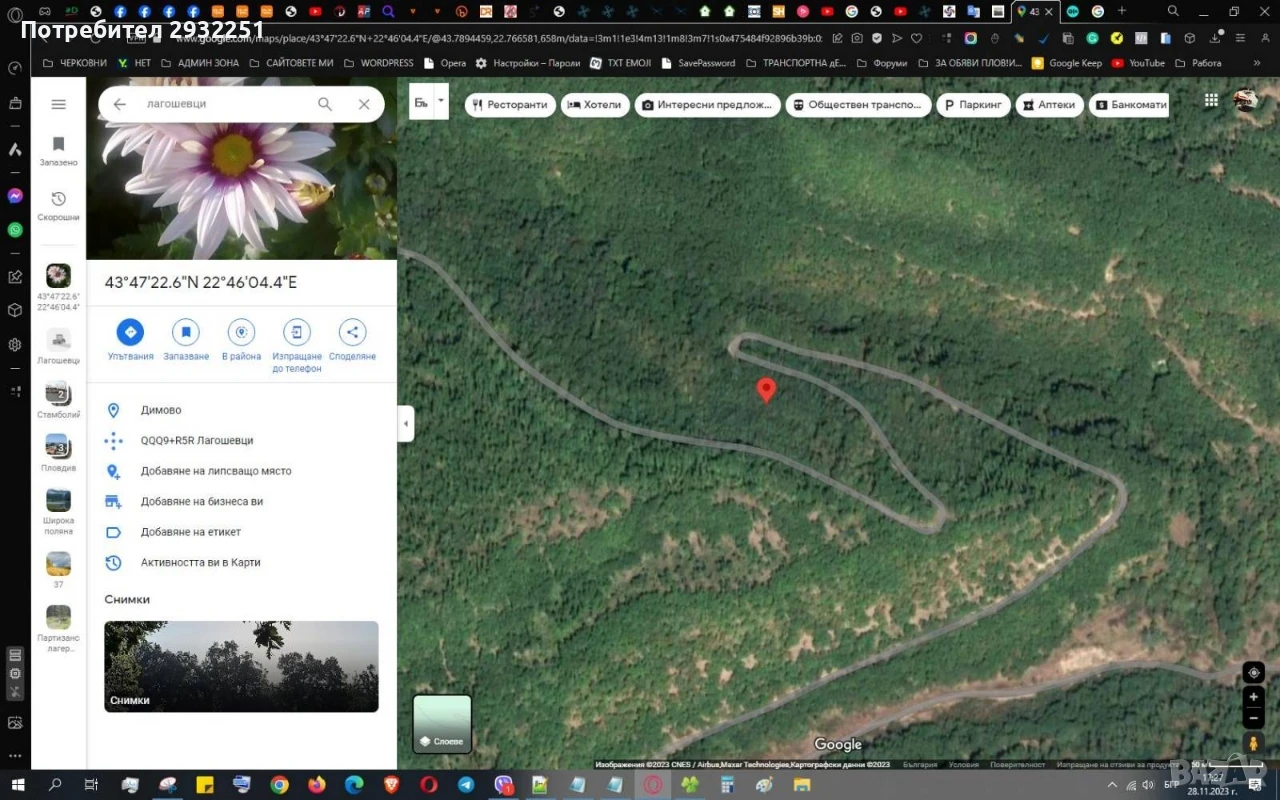Show your location on the map

tap(1253, 672)
